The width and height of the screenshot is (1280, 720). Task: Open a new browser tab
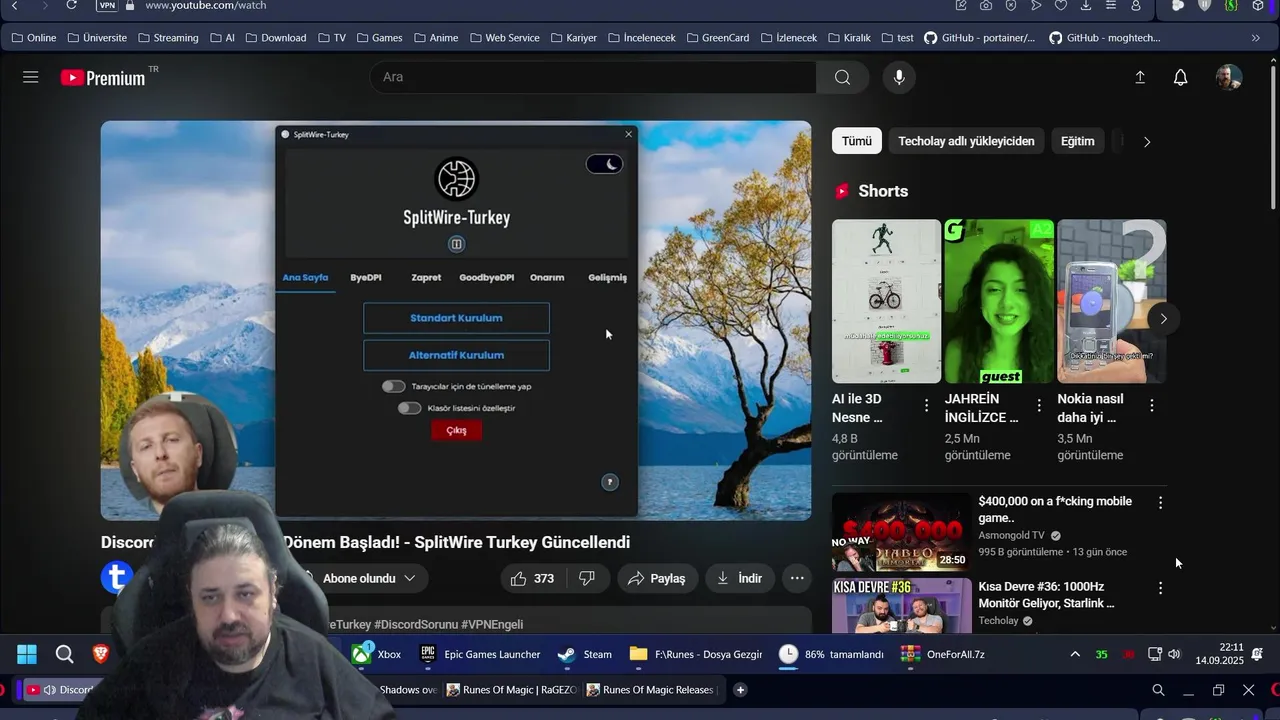(740, 690)
